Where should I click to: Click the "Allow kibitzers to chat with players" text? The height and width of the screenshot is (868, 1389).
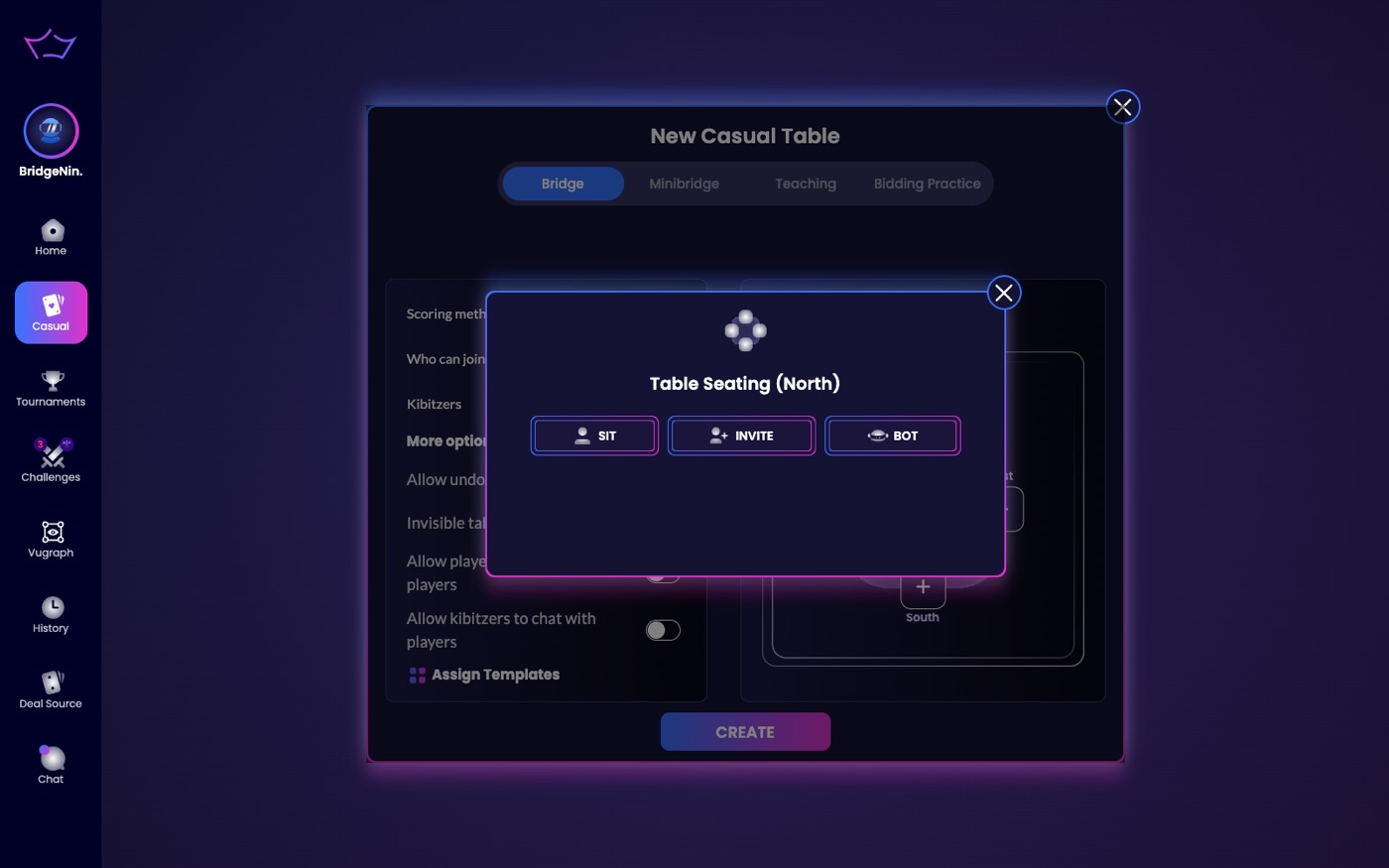coord(501,630)
